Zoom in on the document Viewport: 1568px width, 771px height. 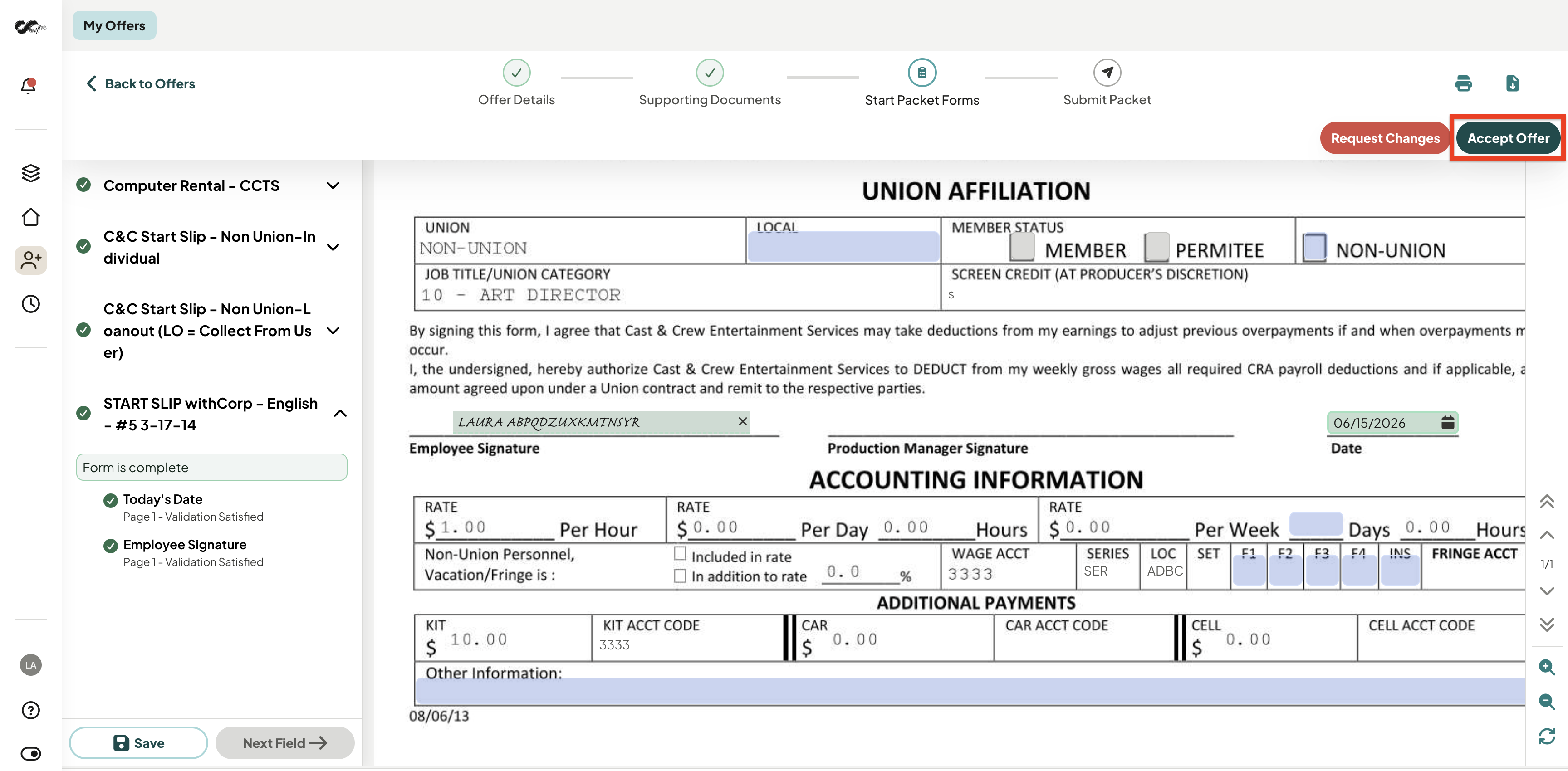(1547, 667)
